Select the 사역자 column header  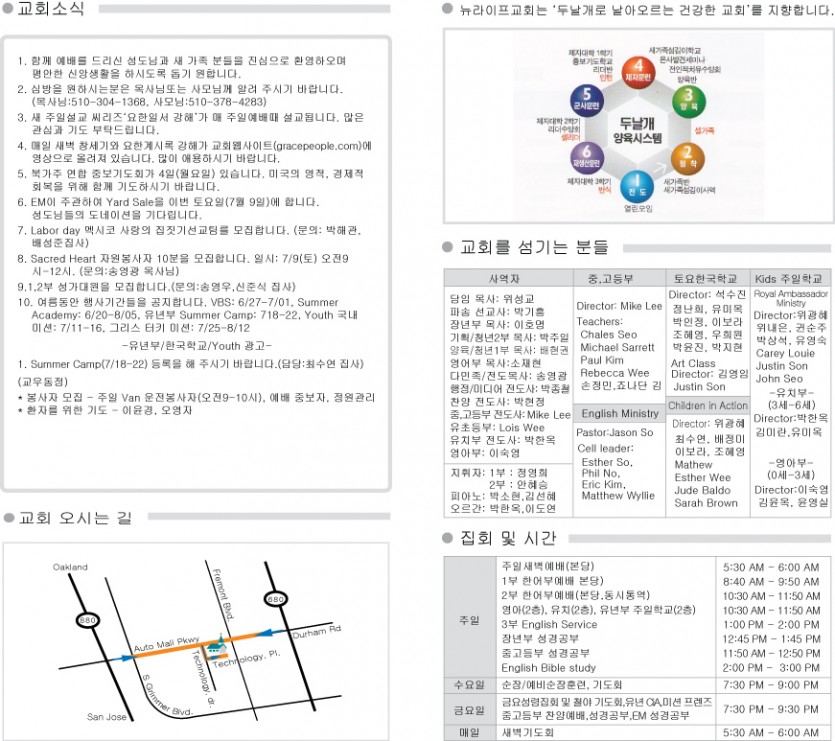[504, 278]
